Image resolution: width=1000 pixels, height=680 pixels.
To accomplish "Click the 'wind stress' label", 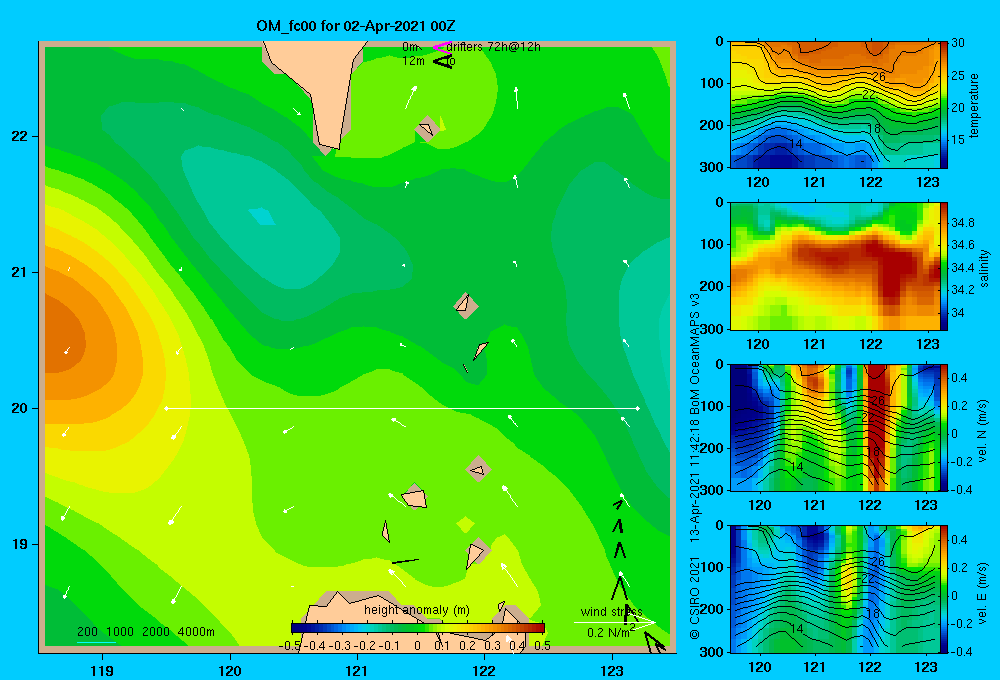I will (611, 612).
